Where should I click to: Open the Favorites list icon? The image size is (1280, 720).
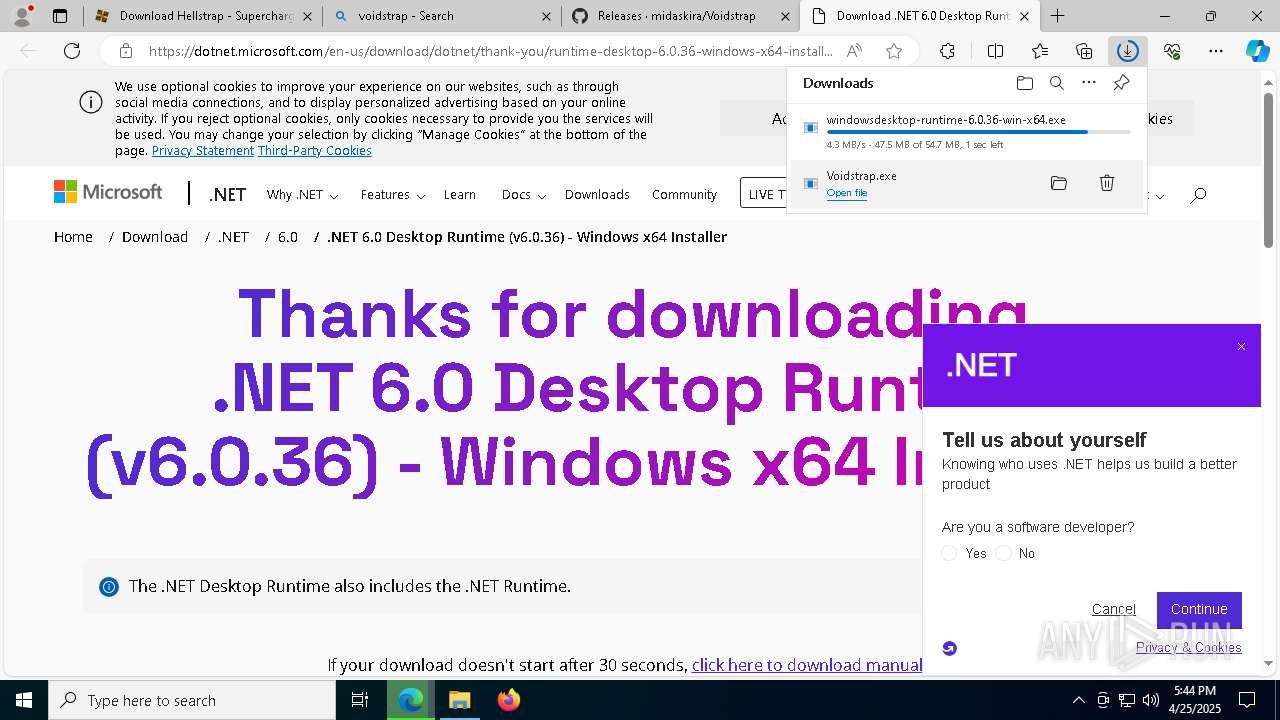[x=1040, y=51]
